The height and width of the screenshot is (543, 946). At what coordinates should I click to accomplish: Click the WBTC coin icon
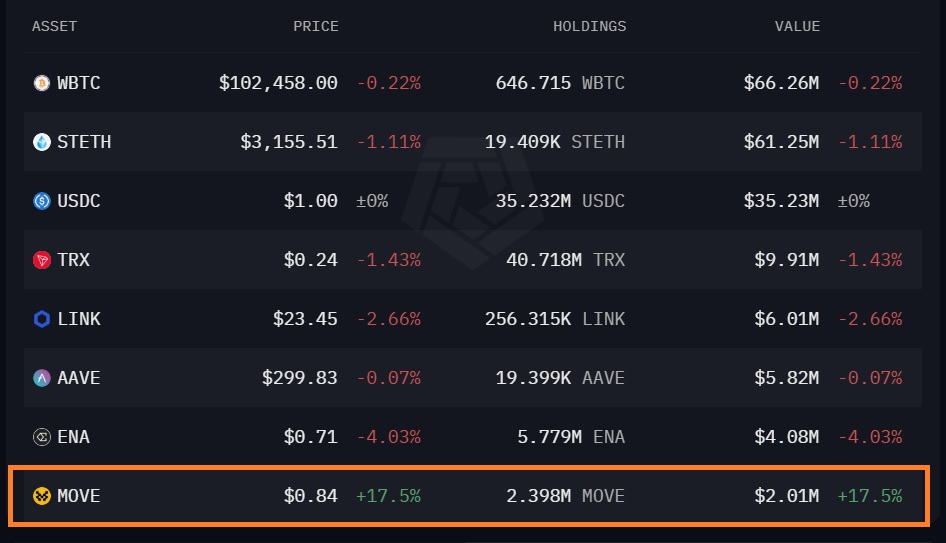(x=42, y=83)
